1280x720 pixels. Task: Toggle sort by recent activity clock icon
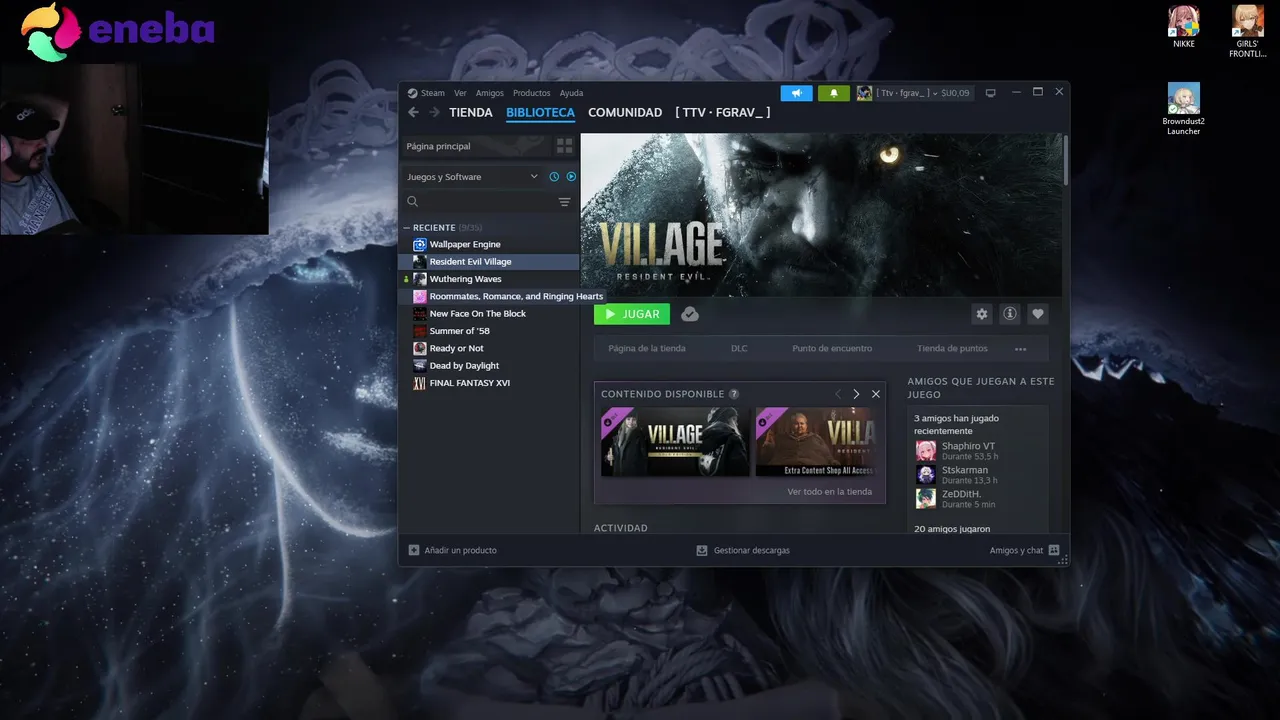554,177
